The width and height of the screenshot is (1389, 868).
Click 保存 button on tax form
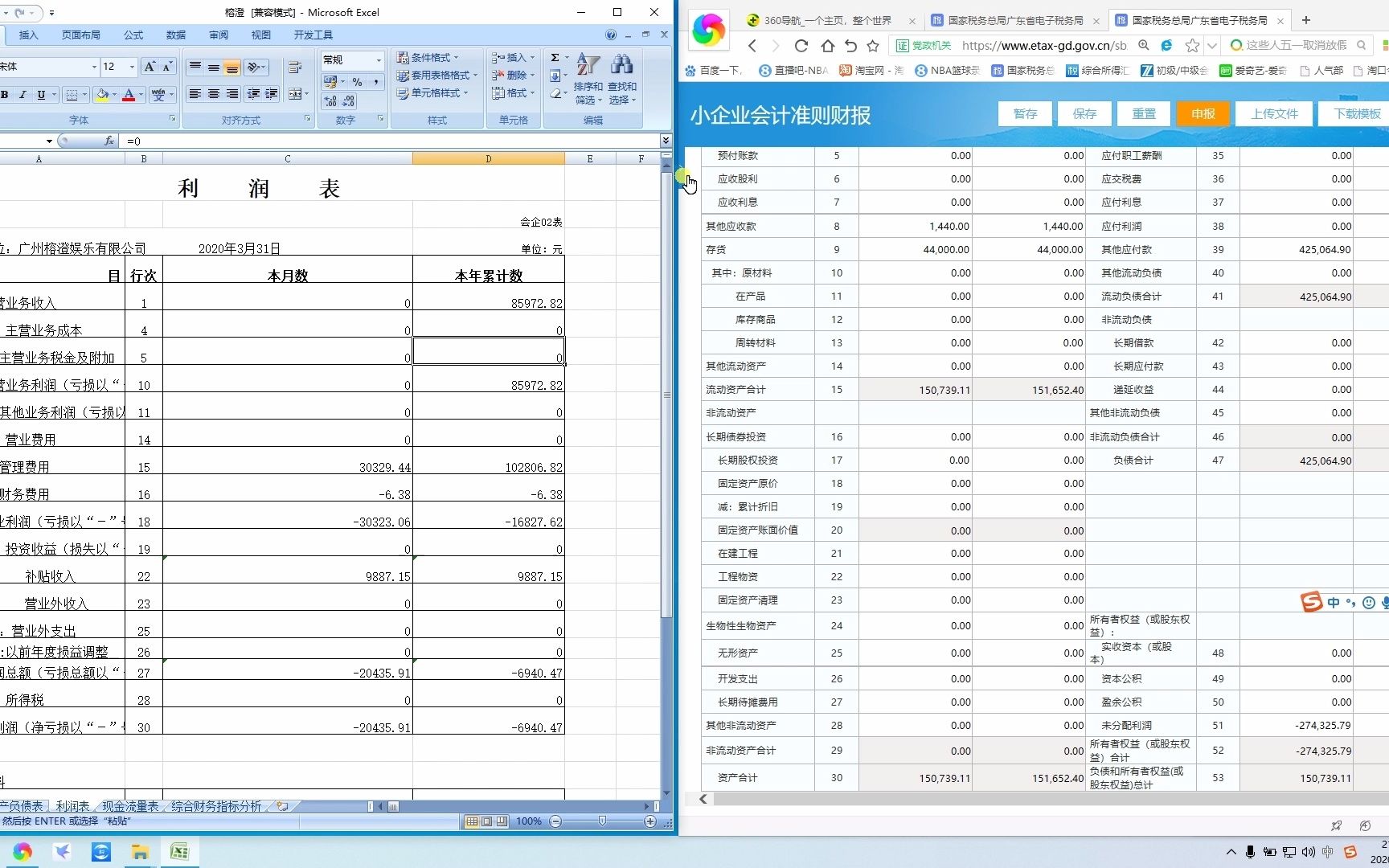tap(1084, 114)
